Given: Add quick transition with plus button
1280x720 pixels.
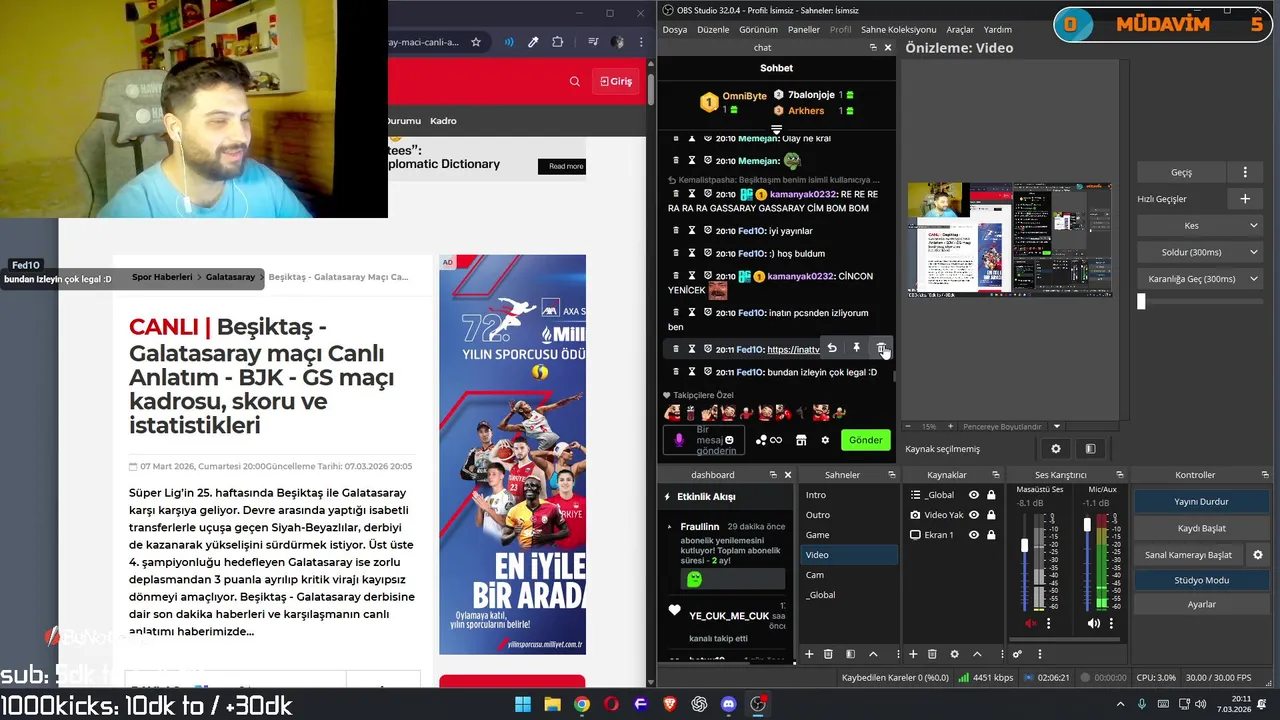Looking at the screenshot, I should pyautogui.click(x=1245, y=199).
